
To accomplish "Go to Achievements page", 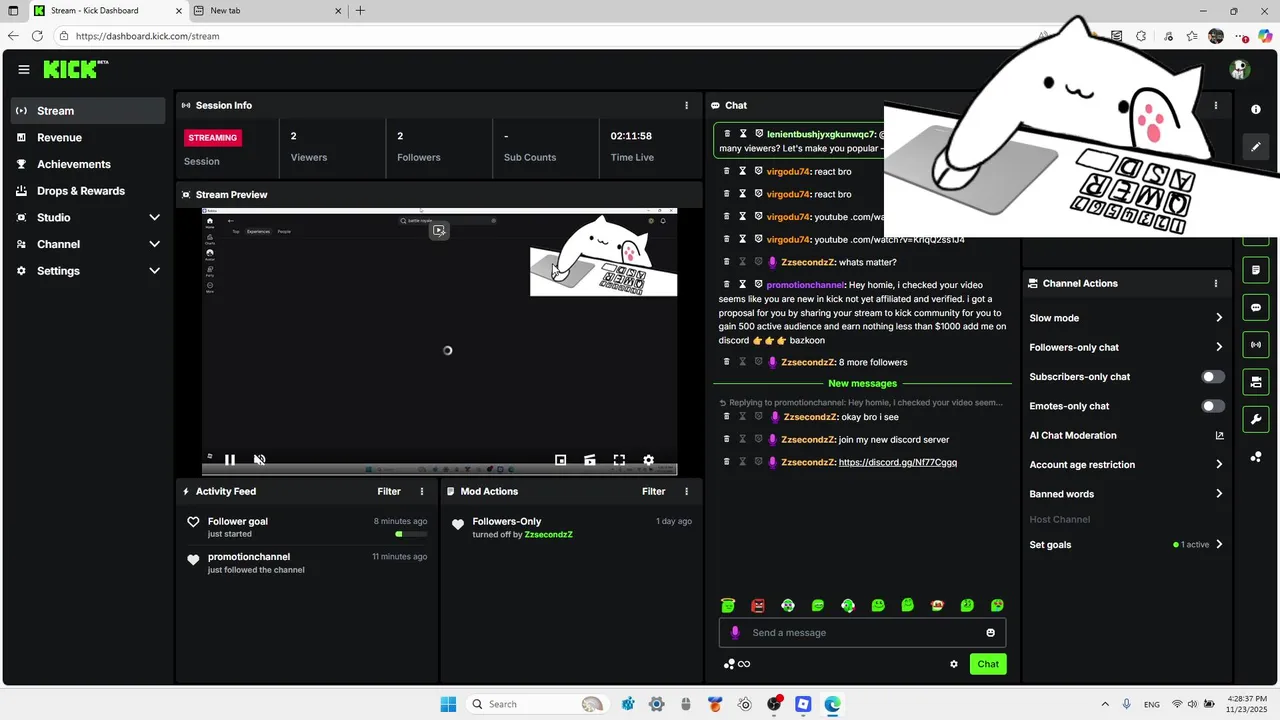I will 88,164.
